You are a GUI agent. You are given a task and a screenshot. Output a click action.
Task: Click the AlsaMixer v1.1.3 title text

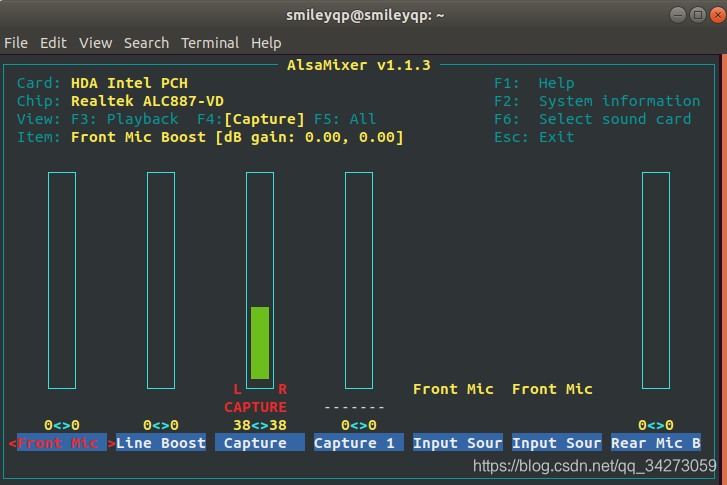click(x=359, y=65)
